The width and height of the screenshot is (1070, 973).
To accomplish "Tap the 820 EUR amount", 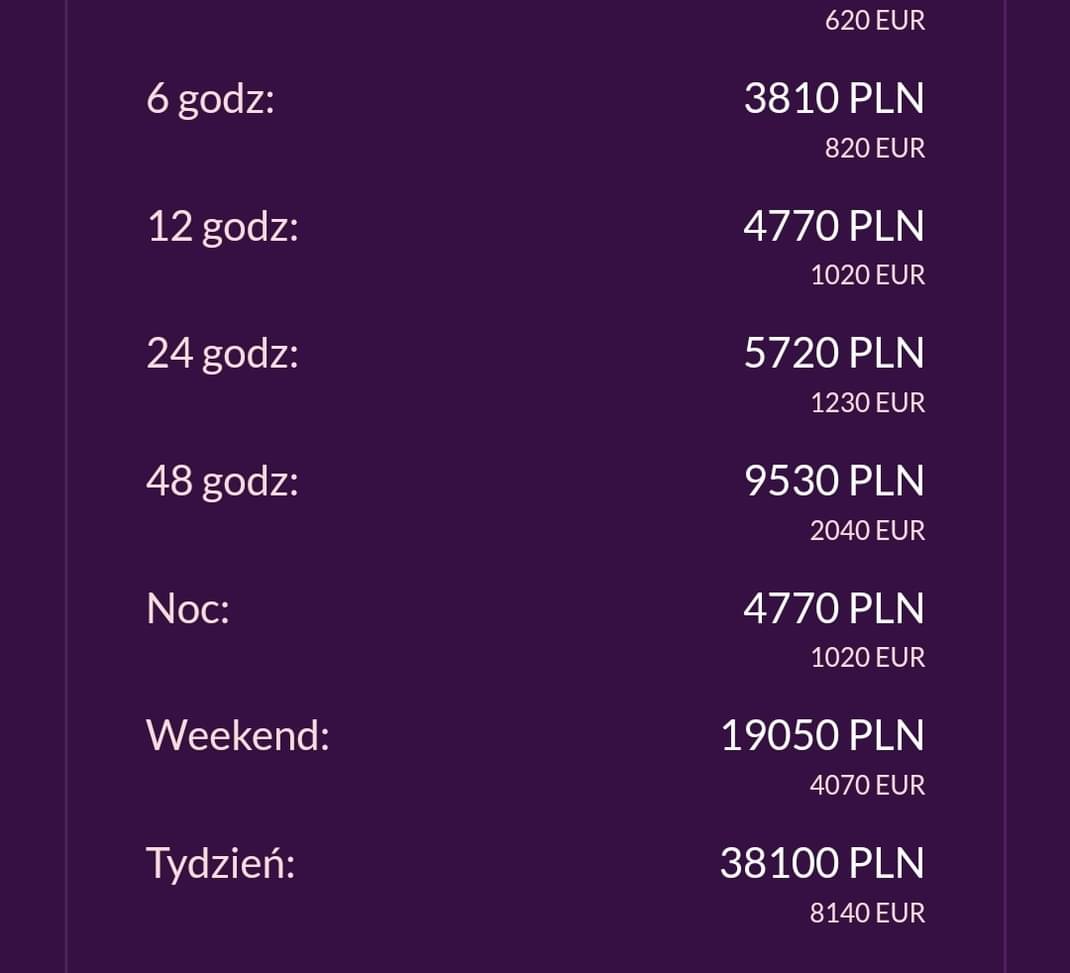I will (875, 148).
